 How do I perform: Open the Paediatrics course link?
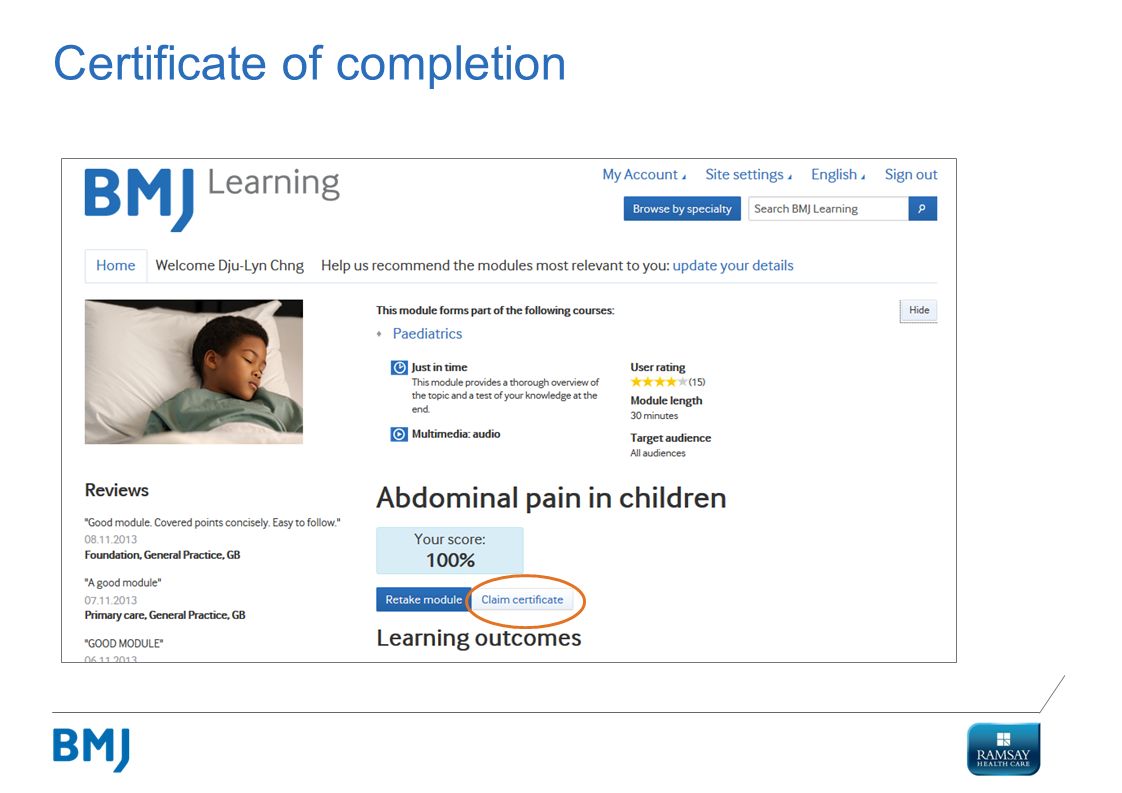pyautogui.click(x=427, y=334)
